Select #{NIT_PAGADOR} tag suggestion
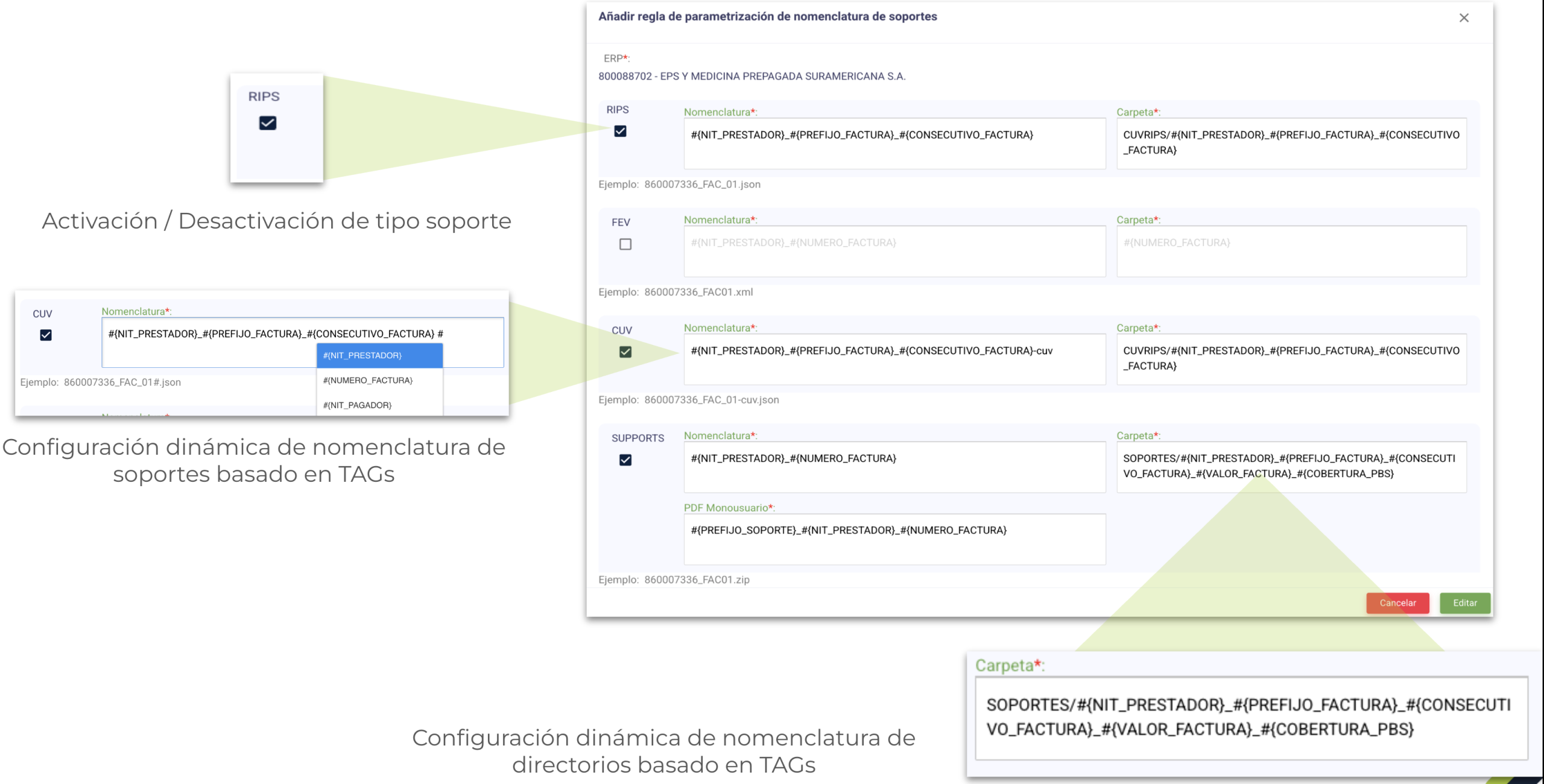This screenshot has width=1544, height=784. point(379,405)
